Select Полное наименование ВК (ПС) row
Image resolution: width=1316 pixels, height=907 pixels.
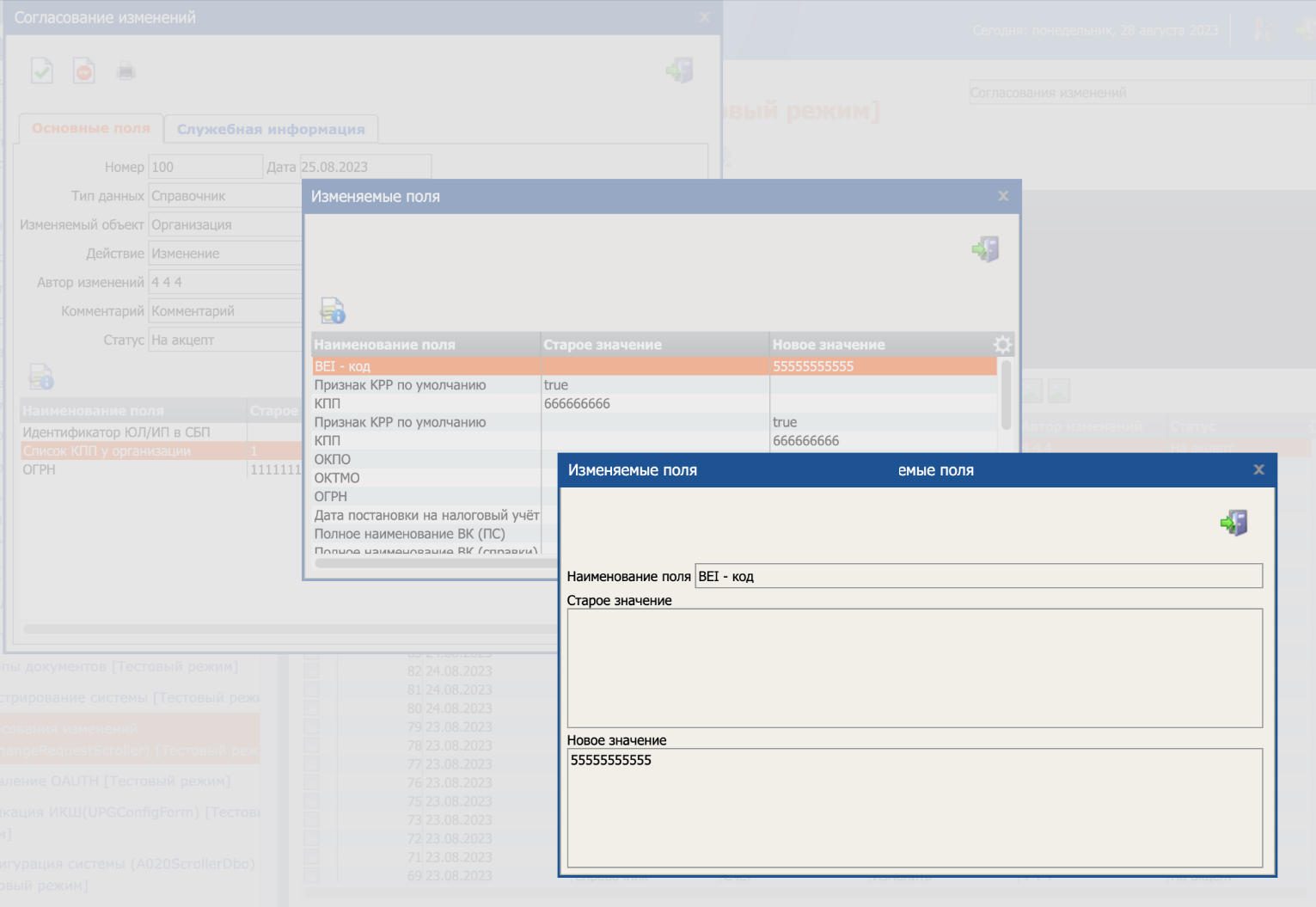[x=426, y=534]
